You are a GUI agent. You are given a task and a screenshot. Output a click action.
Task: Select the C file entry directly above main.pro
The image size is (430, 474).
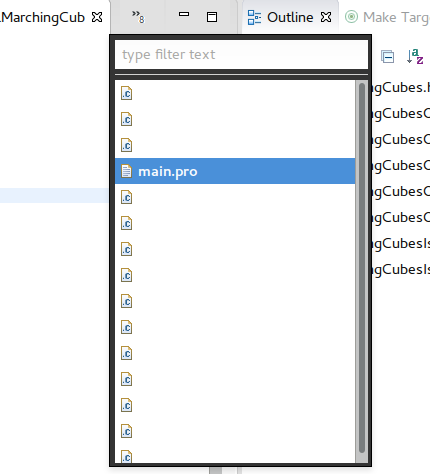click(x=235, y=145)
